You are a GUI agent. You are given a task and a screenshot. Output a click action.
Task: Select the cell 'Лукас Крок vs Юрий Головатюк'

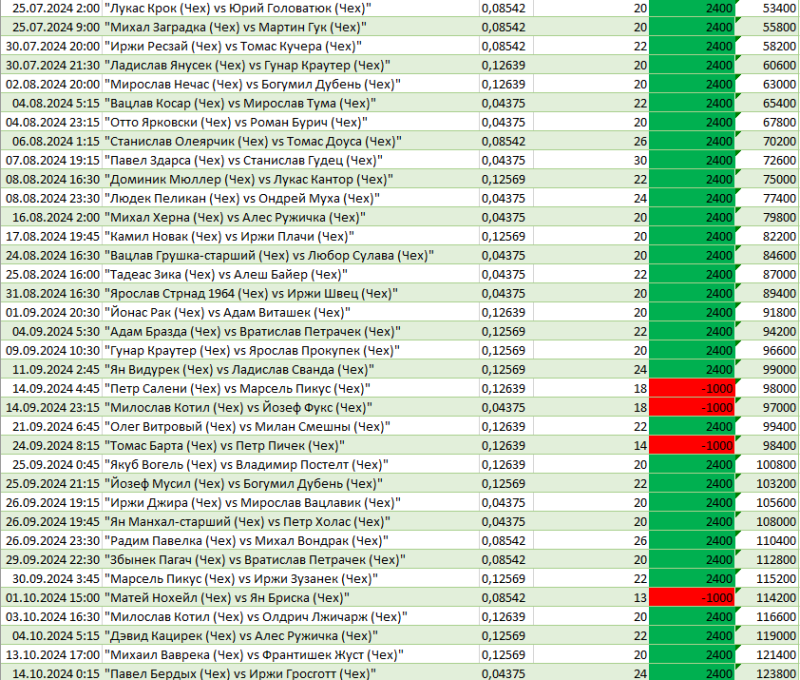[237, 8]
